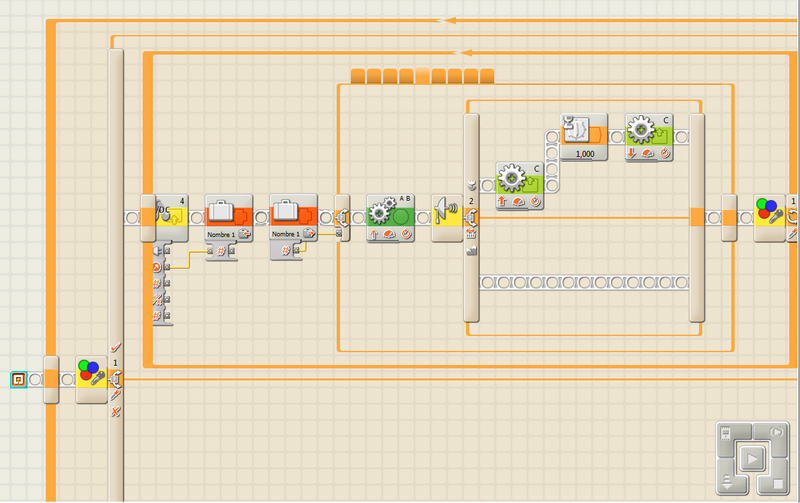
Task: Click the NXT window button on controller
Action: pos(727,434)
